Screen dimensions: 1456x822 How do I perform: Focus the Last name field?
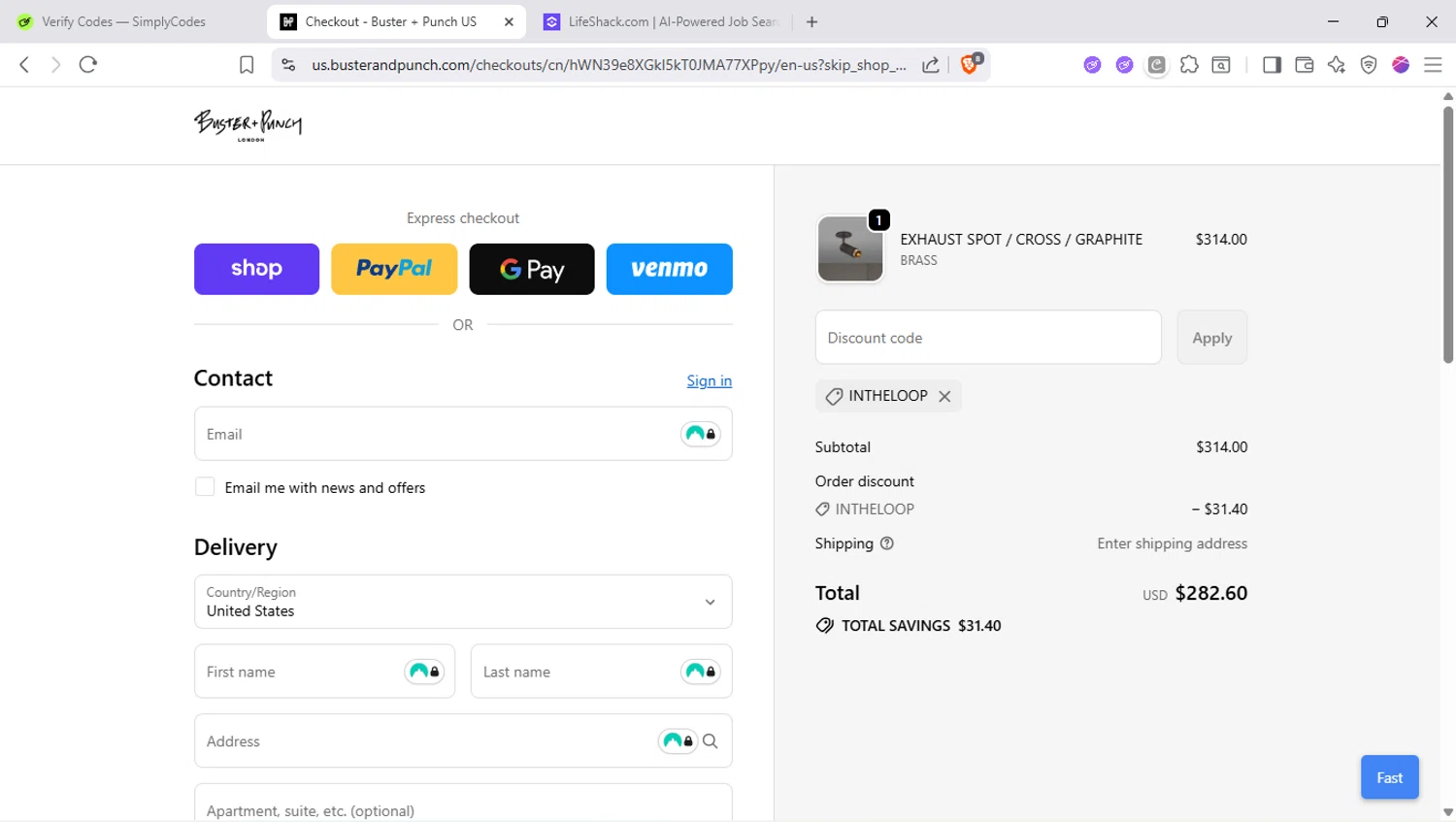602,672
